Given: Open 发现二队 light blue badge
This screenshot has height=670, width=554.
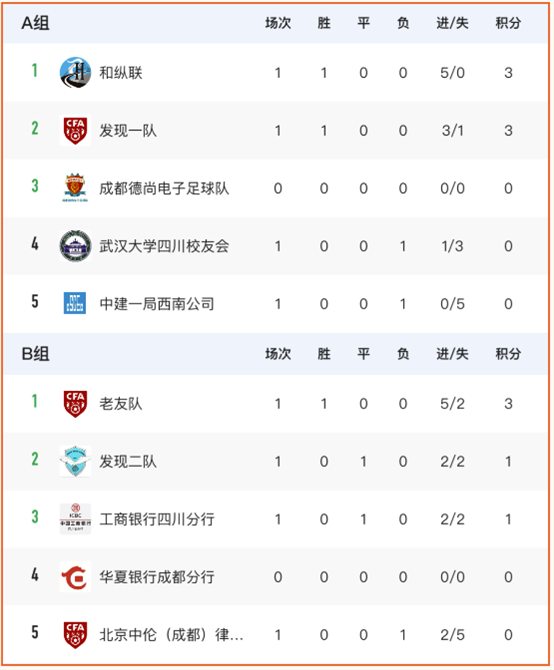Looking at the screenshot, I should point(75,461).
